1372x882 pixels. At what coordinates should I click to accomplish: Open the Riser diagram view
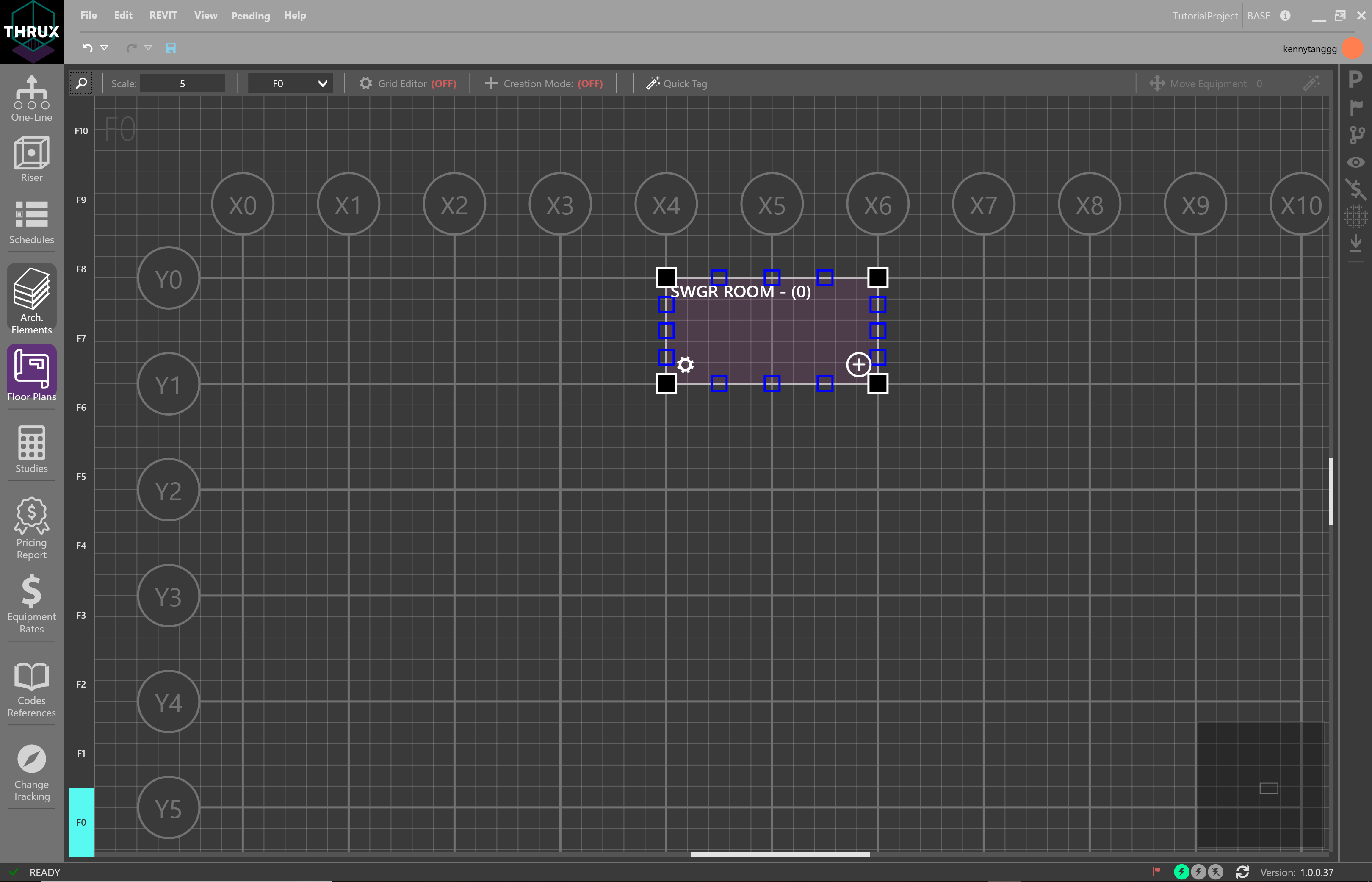pos(31,159)
